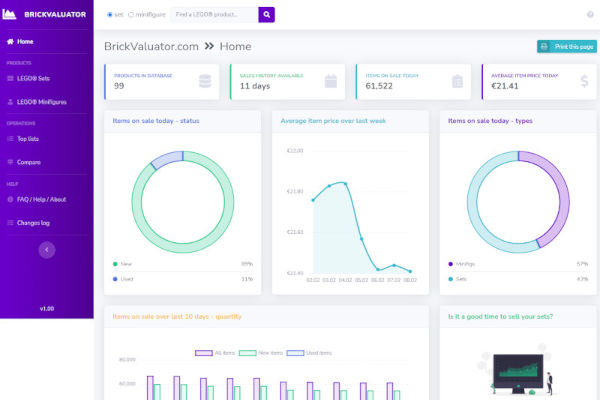This screenshot has height=400, width=600.
Task: Click the calendar icon in Sales History card
Action: click(331, 81)
